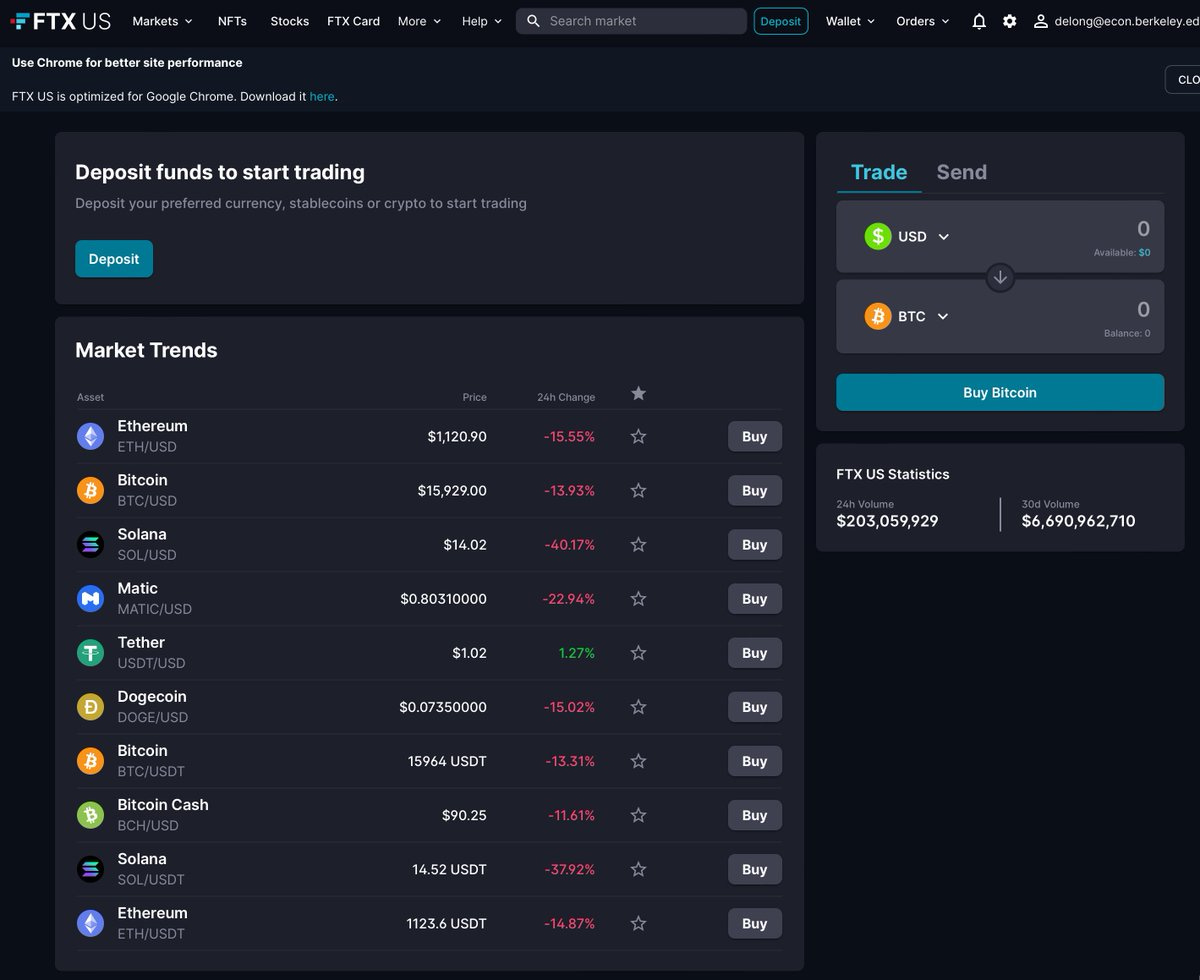Click the favorites star column header
Image resolution: width=1200 pixels, height=980 pixels.
pyautogui.click(x=638, y=393)
